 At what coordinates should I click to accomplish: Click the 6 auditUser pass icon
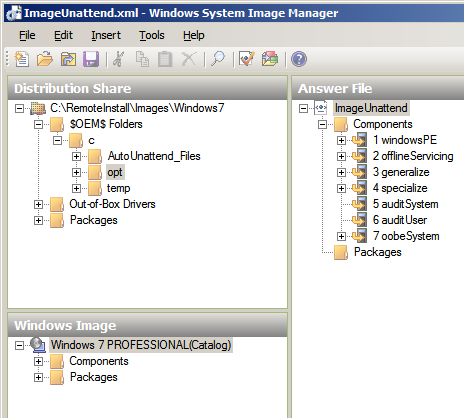(359, 220)
